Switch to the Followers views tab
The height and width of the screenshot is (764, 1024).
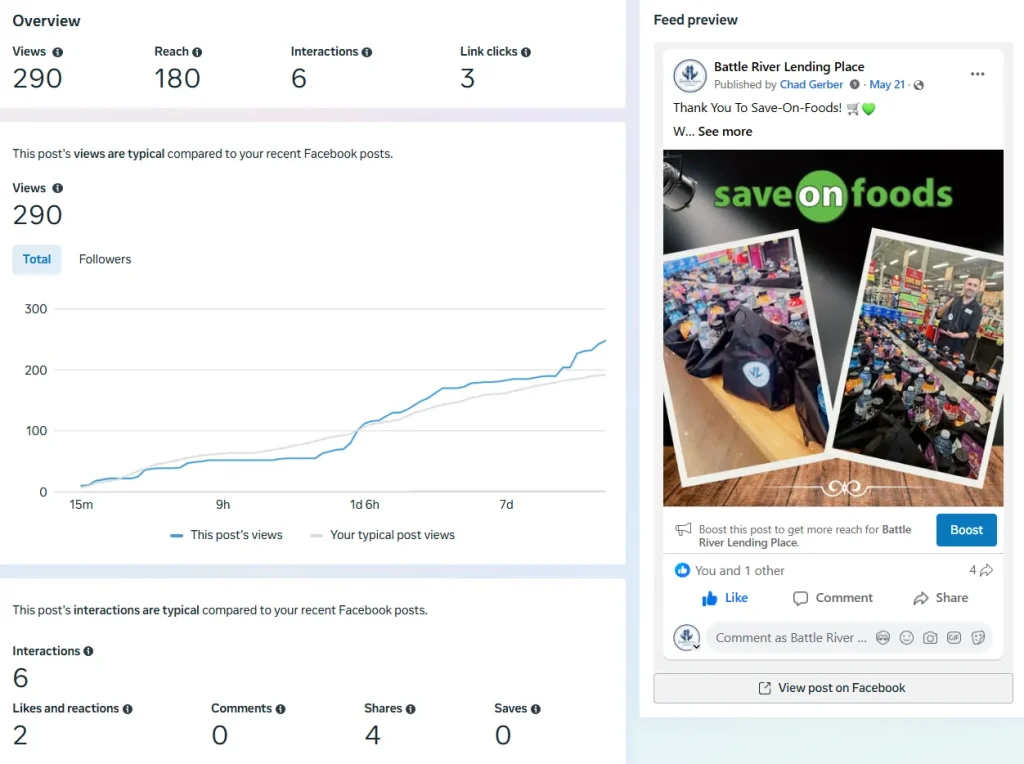click(105, 259)
